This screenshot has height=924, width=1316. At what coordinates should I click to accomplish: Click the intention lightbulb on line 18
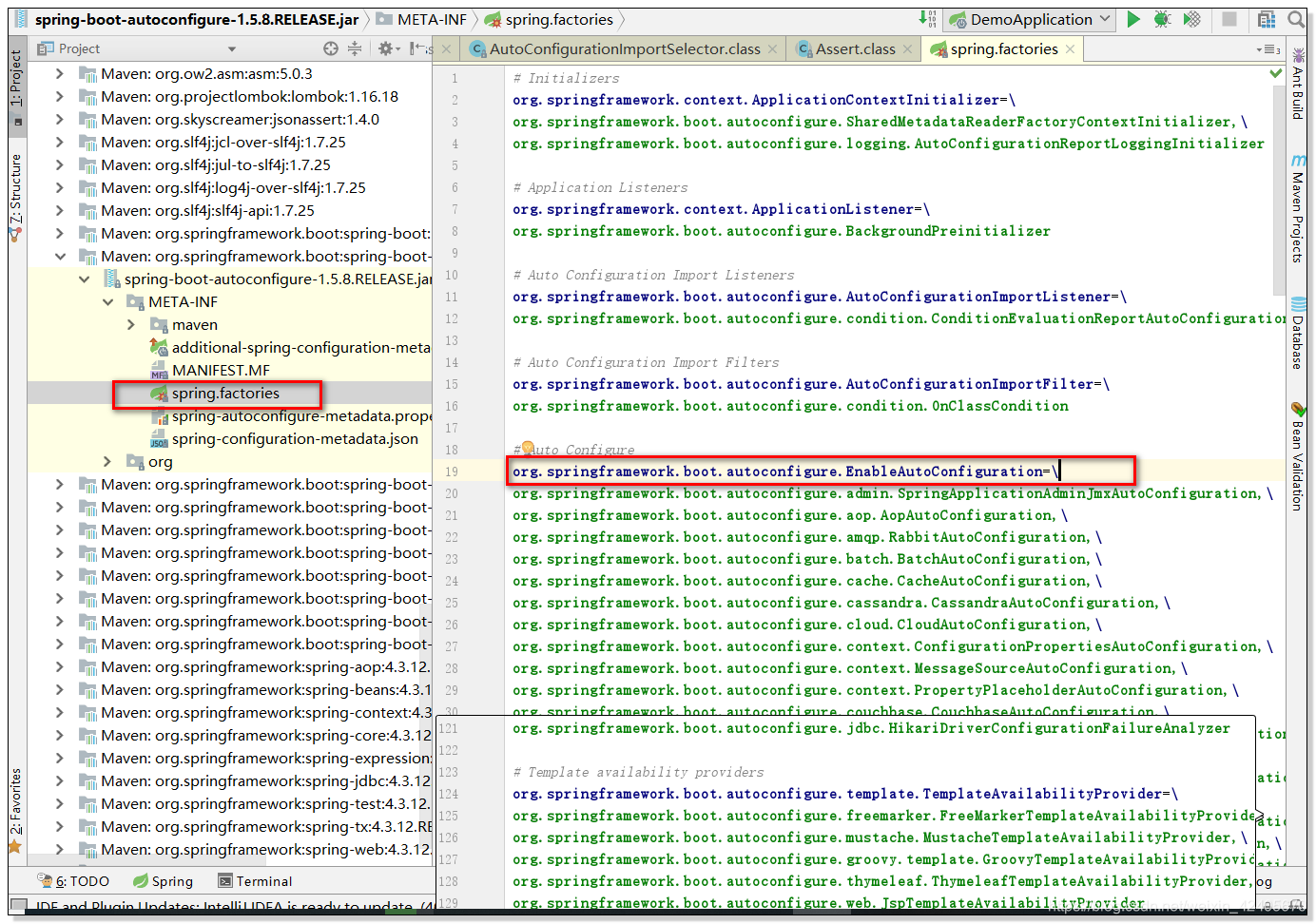(528, 447)
